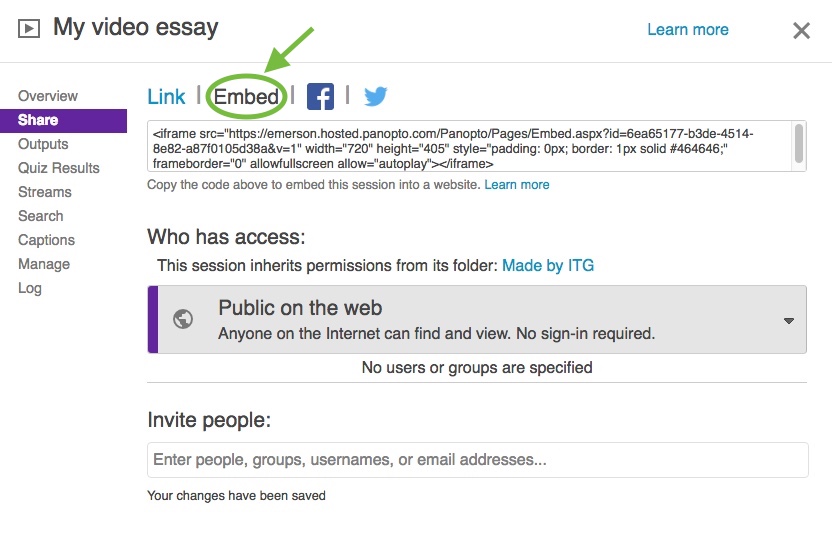This screenshot has width=832, height=549.
Task: Switch to the Embed sharing tab
Action: [246, 97]
